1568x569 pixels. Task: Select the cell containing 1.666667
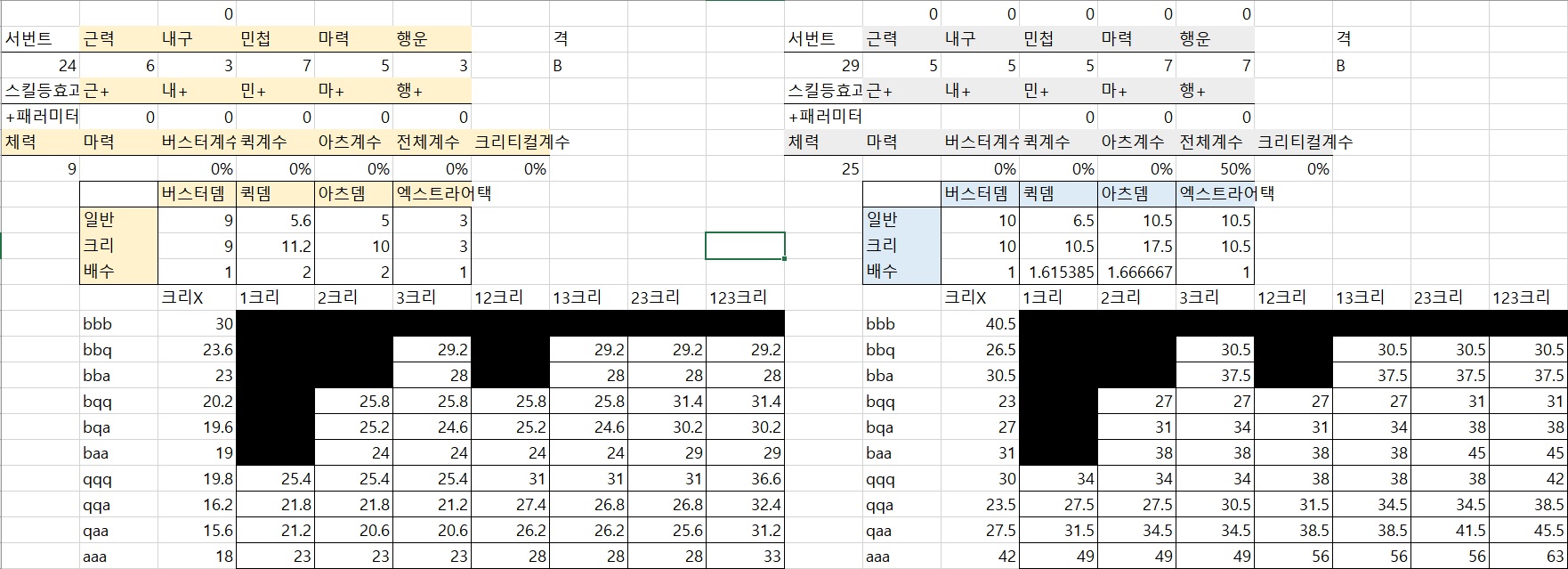[x=1136, y=272]
